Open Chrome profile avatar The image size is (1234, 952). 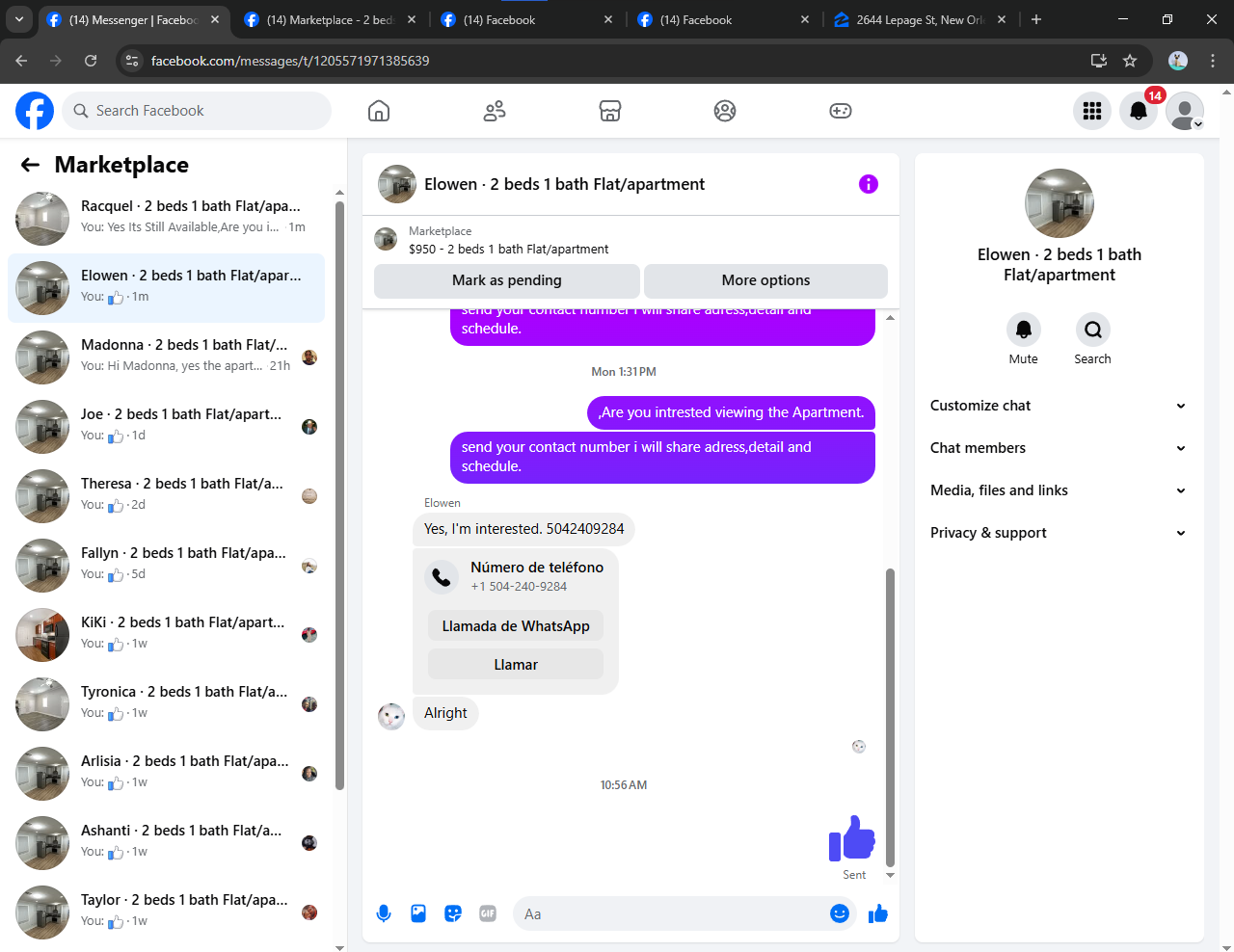(1178, 61)
